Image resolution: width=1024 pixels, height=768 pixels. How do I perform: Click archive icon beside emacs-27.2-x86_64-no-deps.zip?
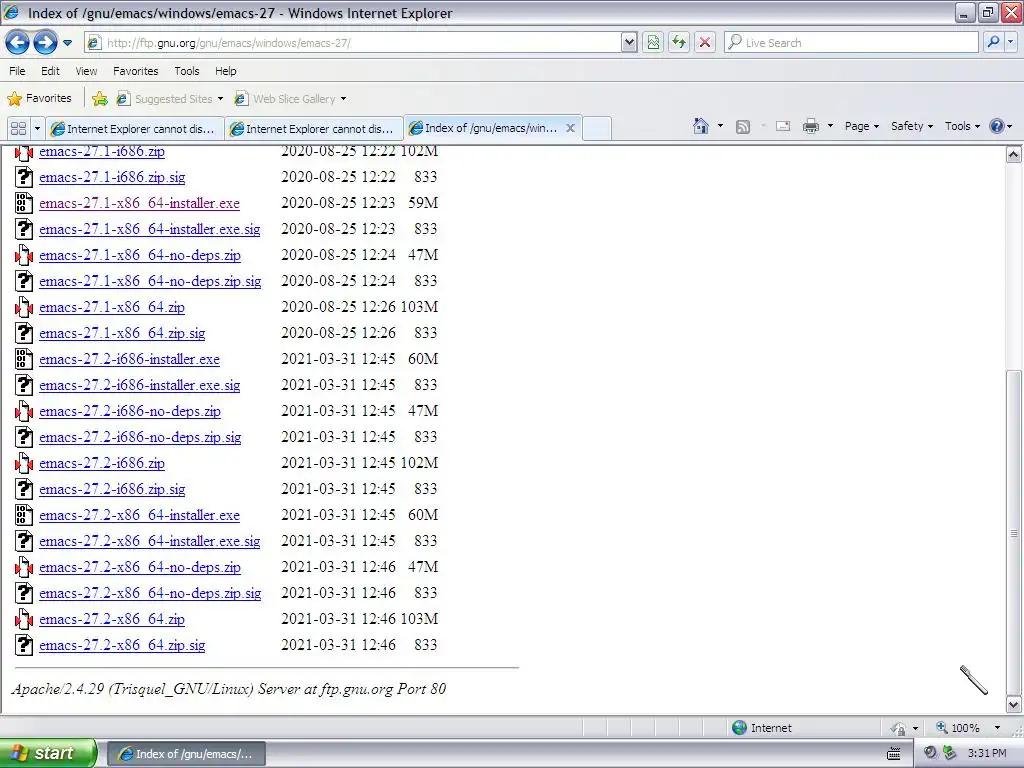tap(24, 568)
